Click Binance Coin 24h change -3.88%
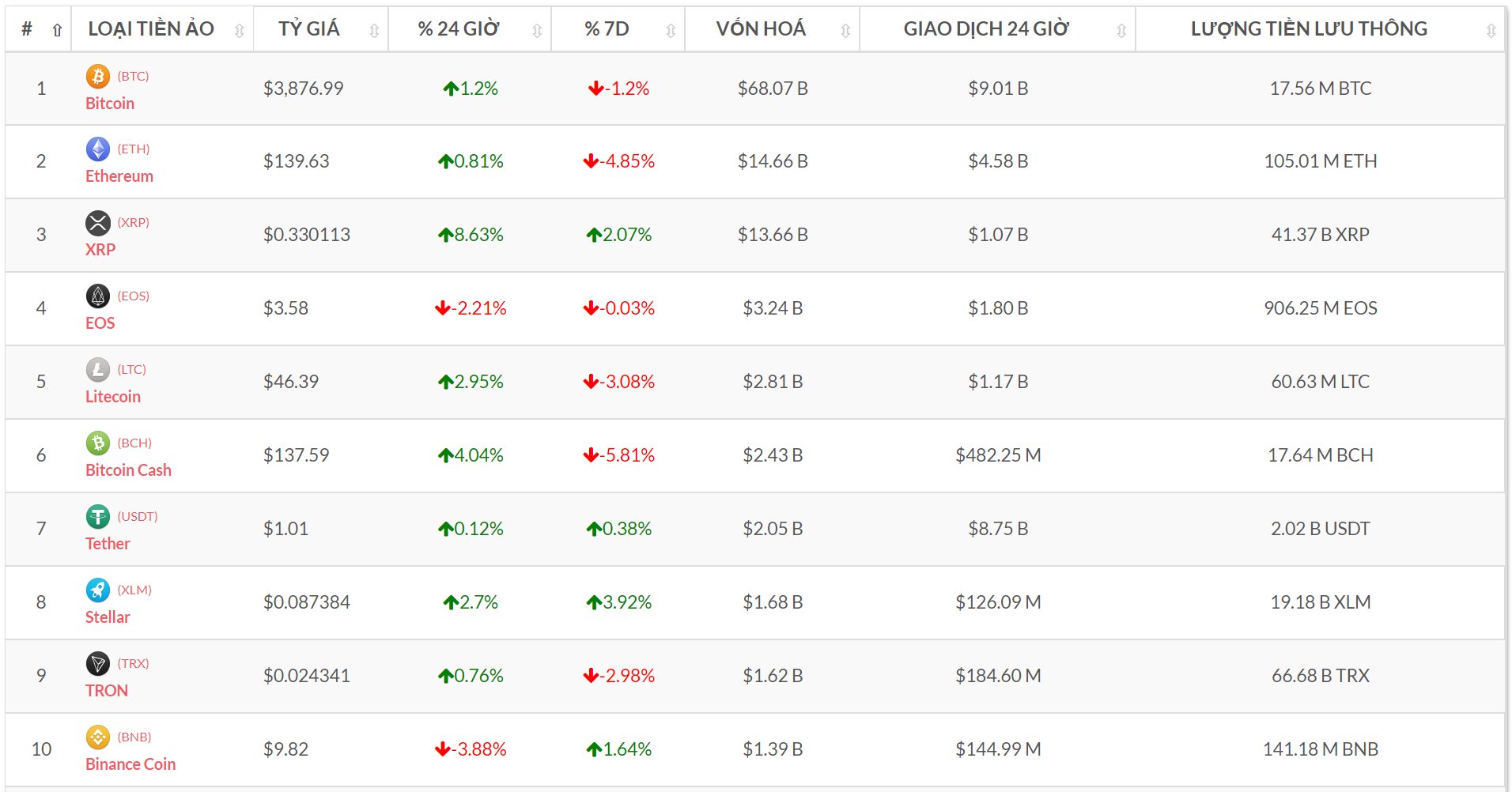 471,749
